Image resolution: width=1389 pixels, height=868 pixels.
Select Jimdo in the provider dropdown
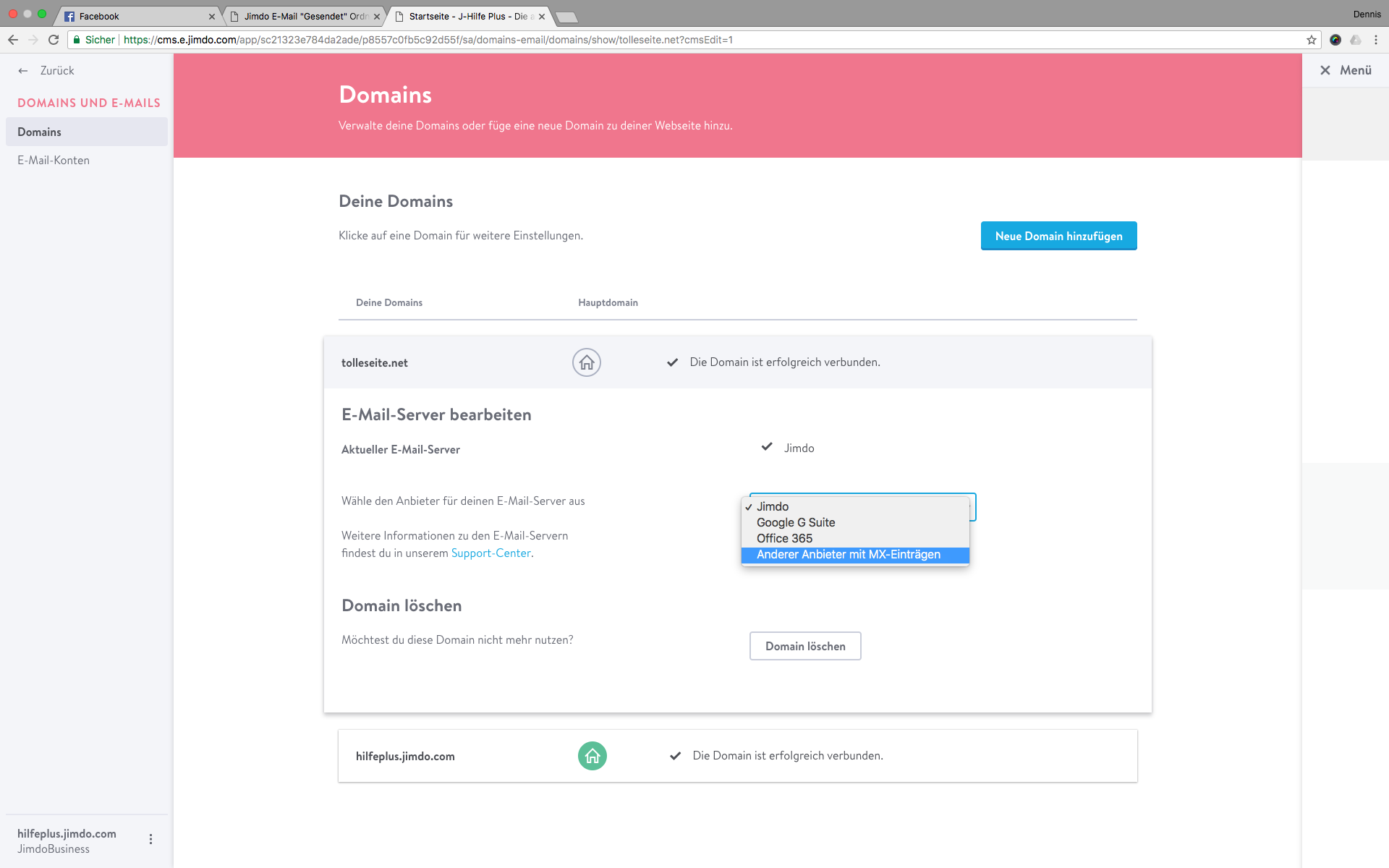(855, 506)
